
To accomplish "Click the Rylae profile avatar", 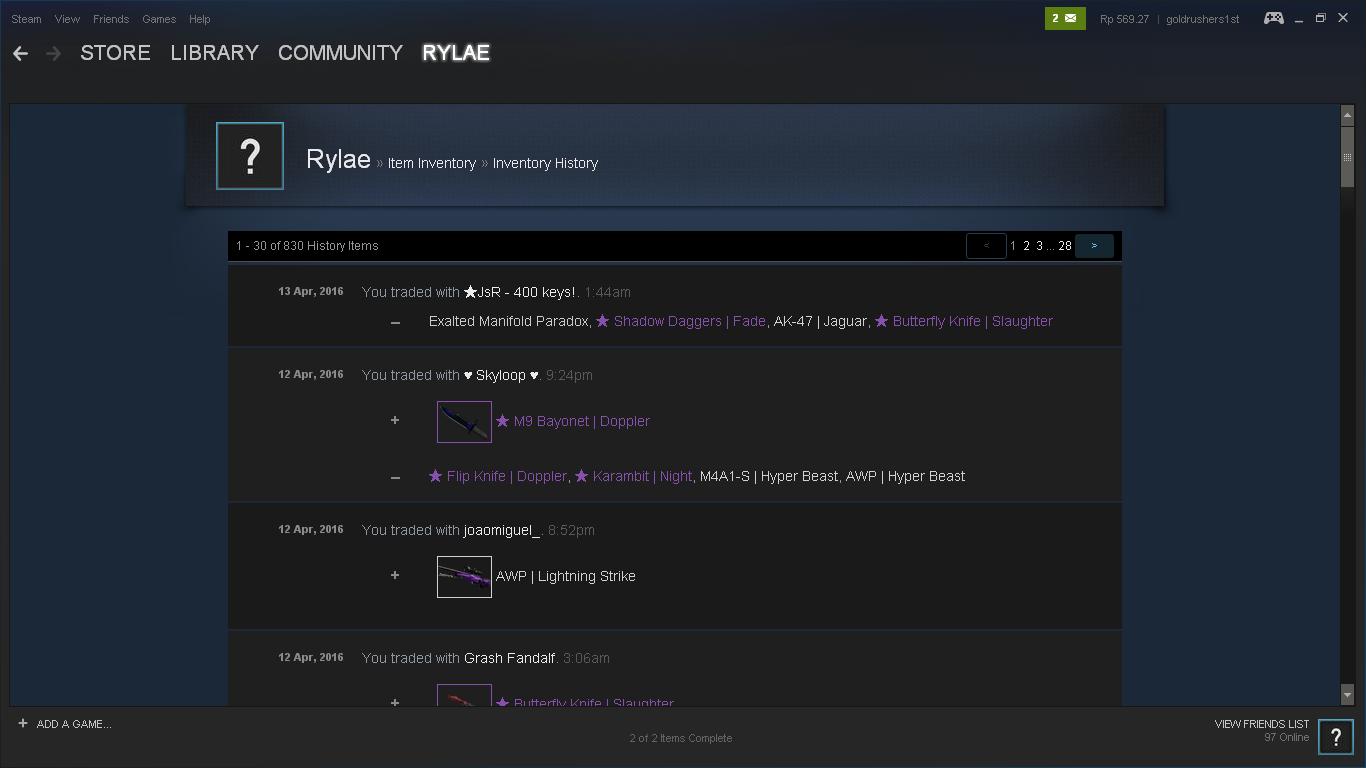I will point(250,156).
